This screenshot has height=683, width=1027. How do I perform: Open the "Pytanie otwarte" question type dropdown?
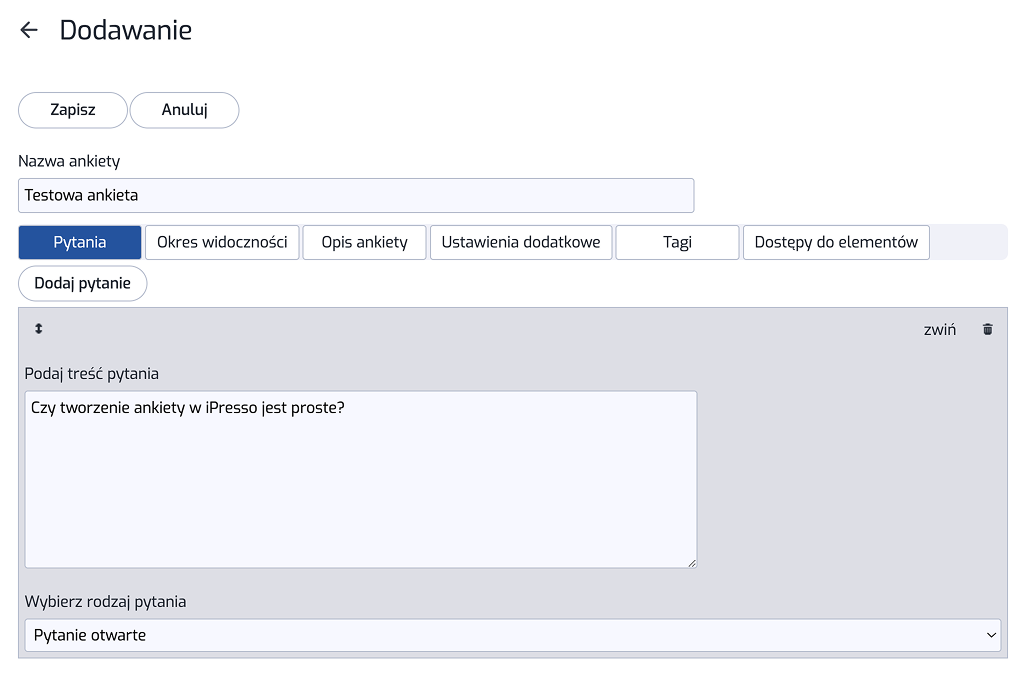[x=513, y=635]
